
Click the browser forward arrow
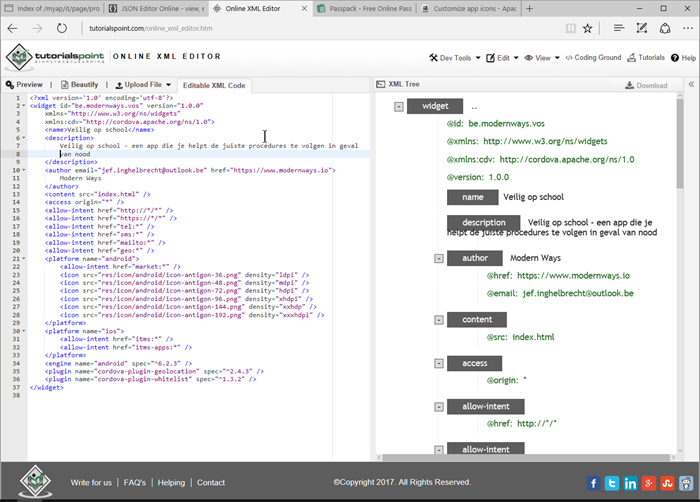37,28
